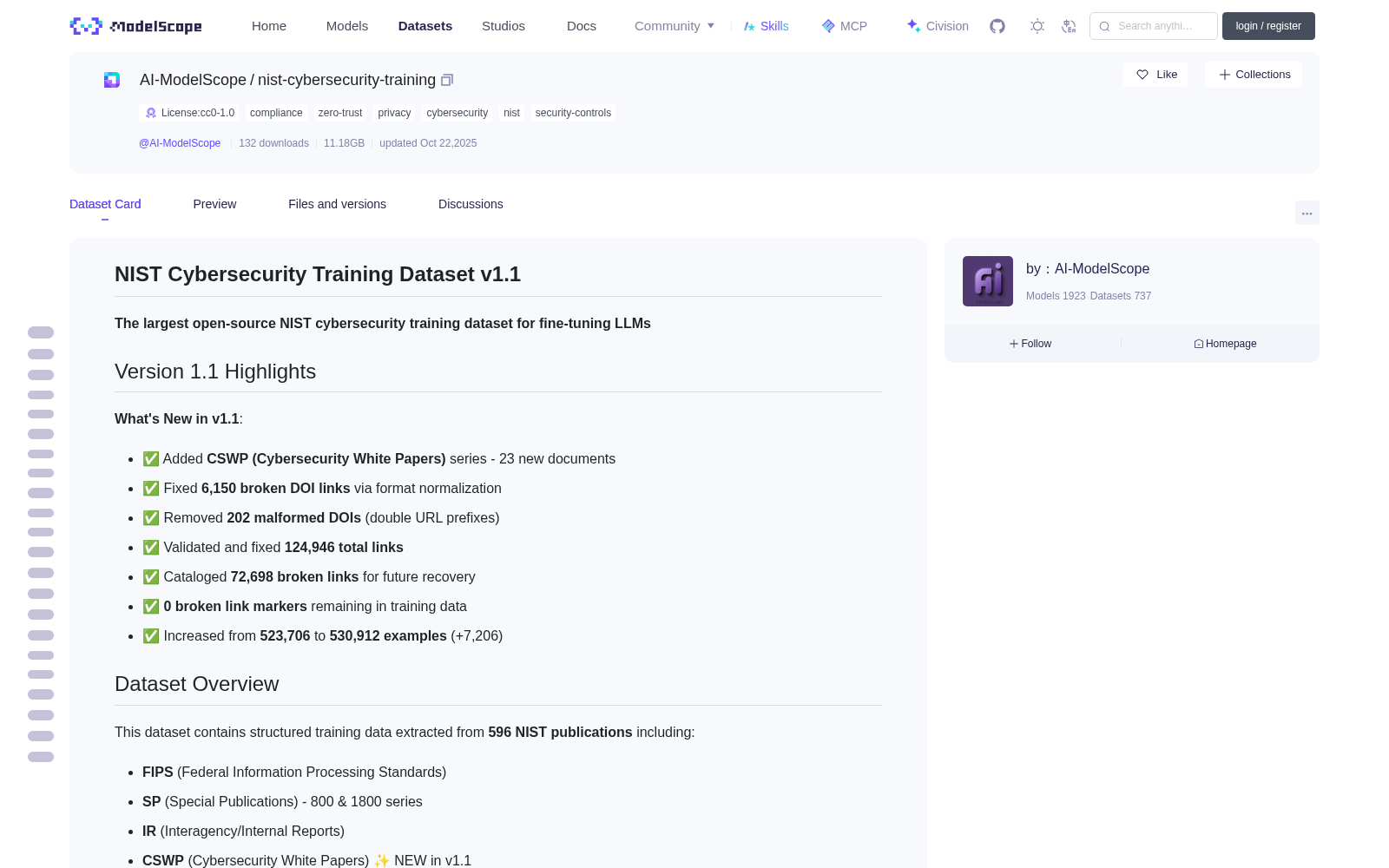Select the compliance tag
Image resolution: width=1389 pixels, height=868 pixels.
[276, 113]
